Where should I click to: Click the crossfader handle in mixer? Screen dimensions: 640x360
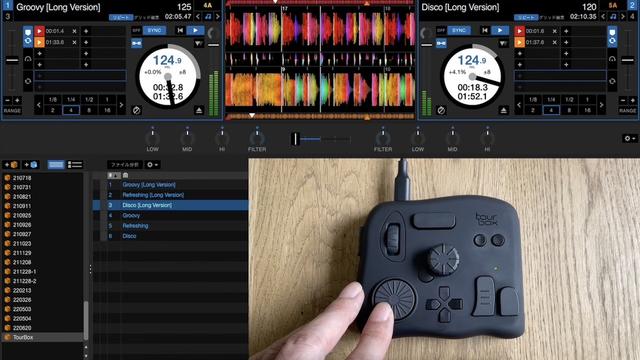(x=295, y=139)
